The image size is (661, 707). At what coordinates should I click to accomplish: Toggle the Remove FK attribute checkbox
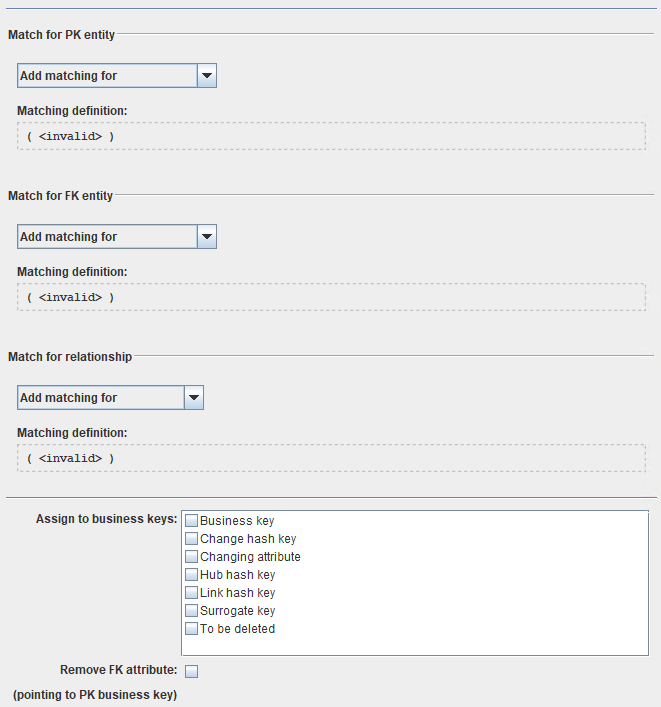(192, 671)
